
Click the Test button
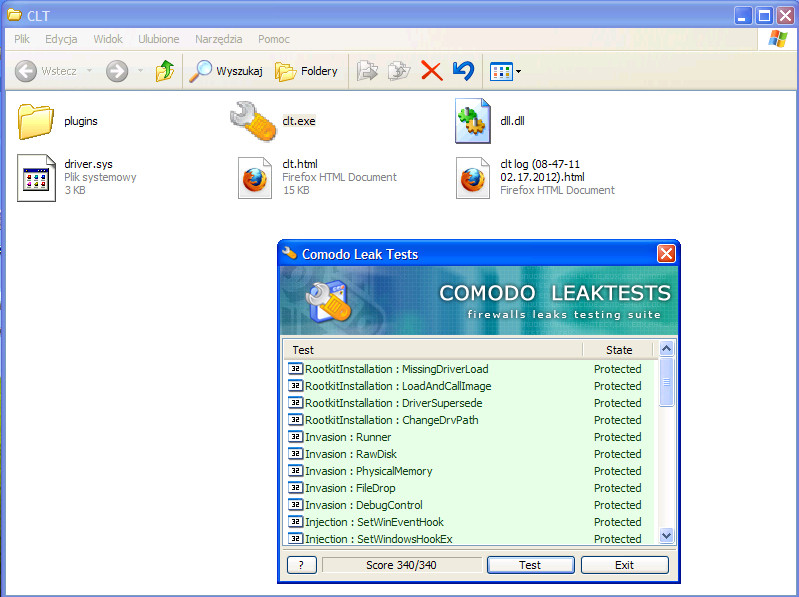click(530, 565)
